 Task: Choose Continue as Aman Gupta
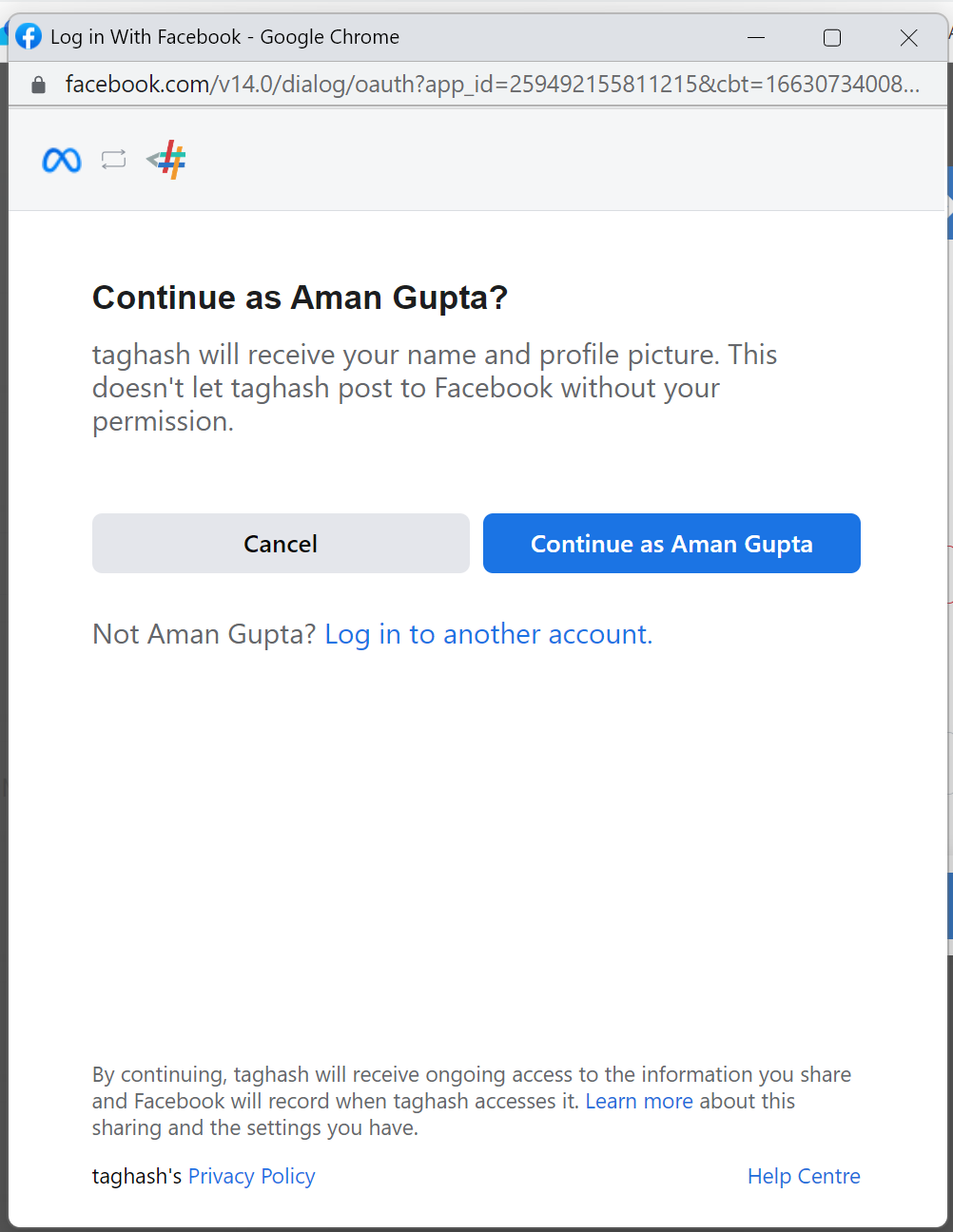tap(671, 544)
